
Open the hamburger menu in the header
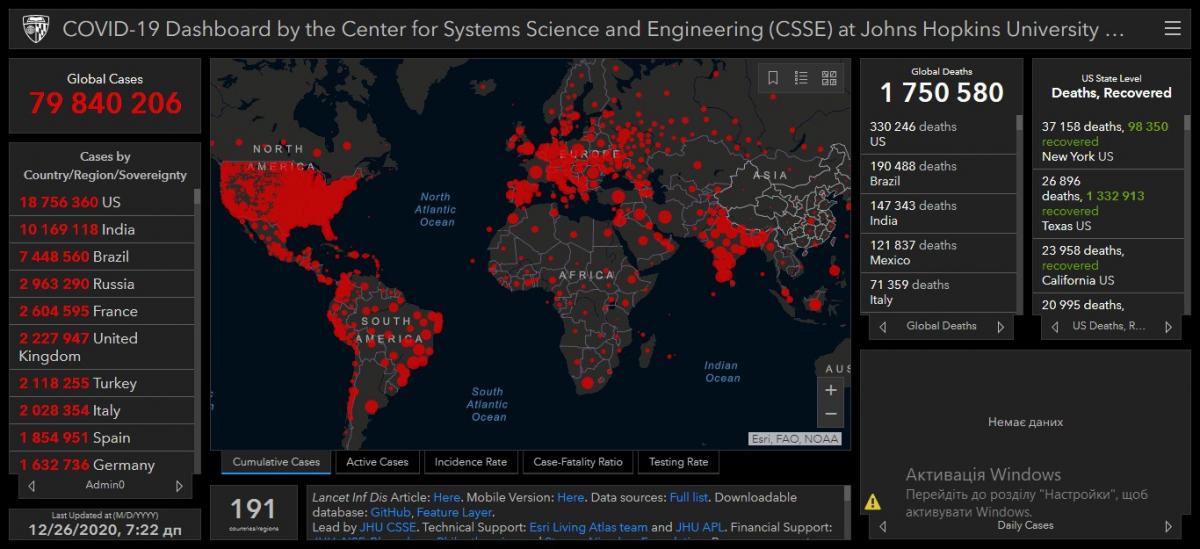click(x=1172, y=29)
